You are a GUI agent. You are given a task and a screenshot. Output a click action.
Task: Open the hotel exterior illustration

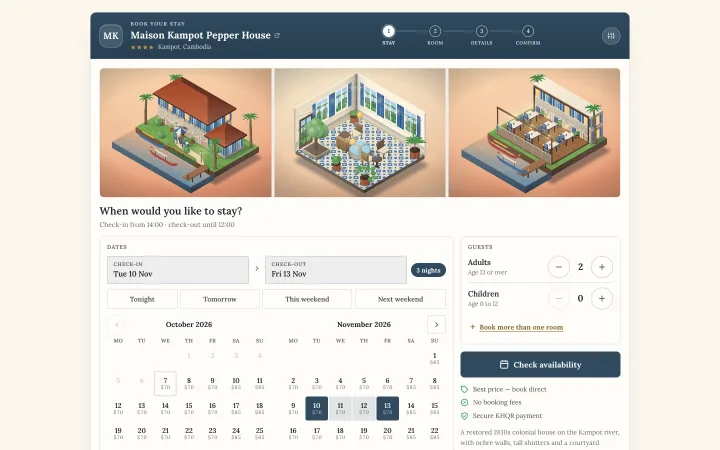coord(186,133)
